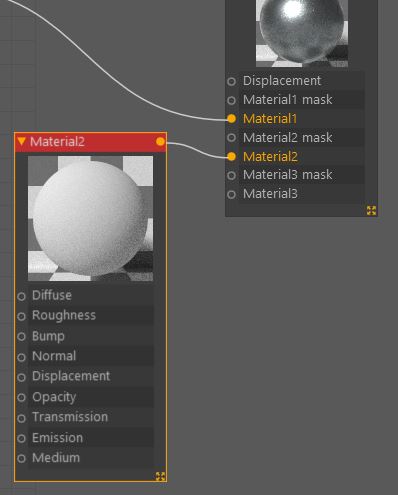Click the white sphere Material2 preview thumbnail
This screenshot has width=398, height=495.
[90, 218]
